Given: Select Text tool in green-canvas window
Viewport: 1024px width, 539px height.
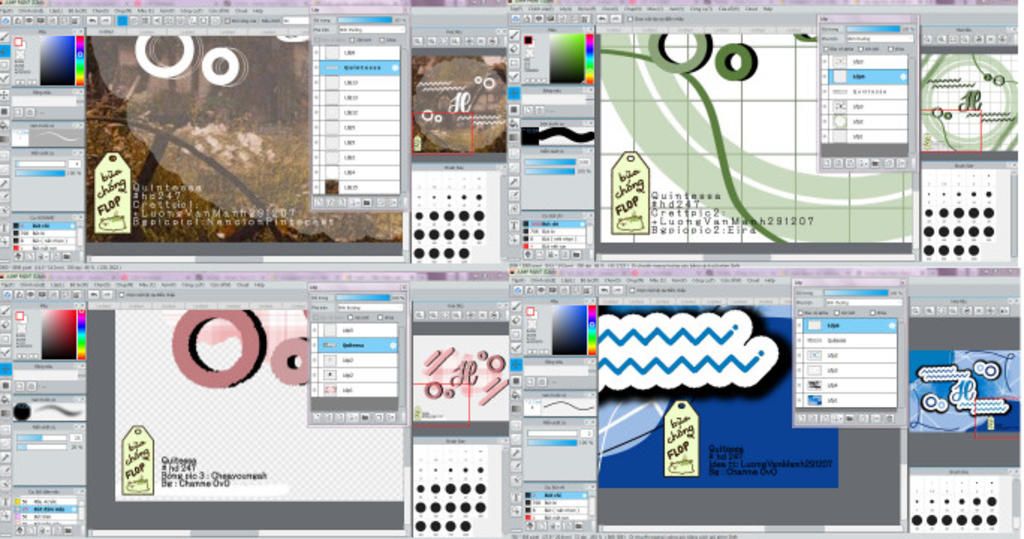Looking at the screenshot, I should click(x=515, y=225).
